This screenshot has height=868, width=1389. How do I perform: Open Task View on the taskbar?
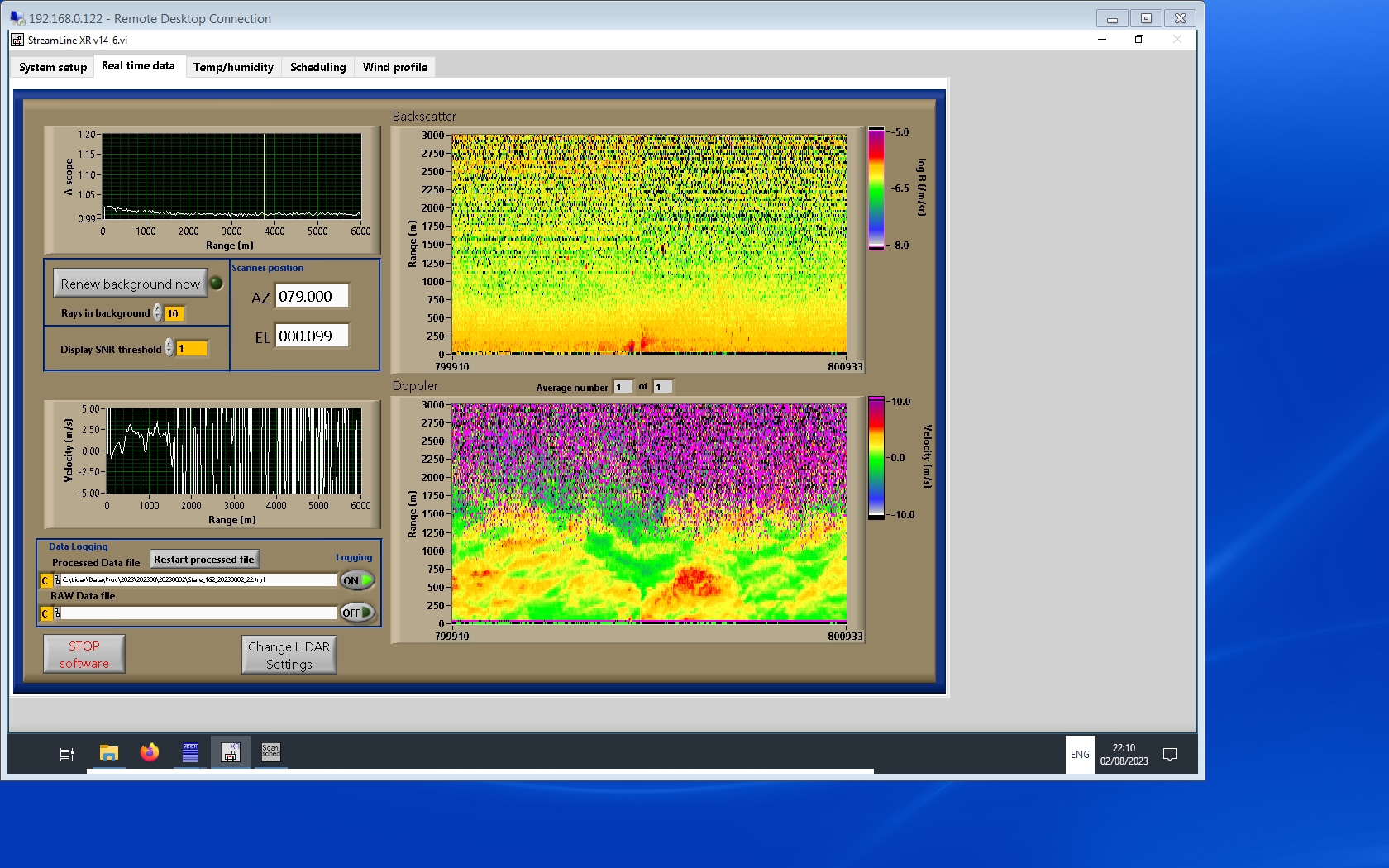point(67,754)
